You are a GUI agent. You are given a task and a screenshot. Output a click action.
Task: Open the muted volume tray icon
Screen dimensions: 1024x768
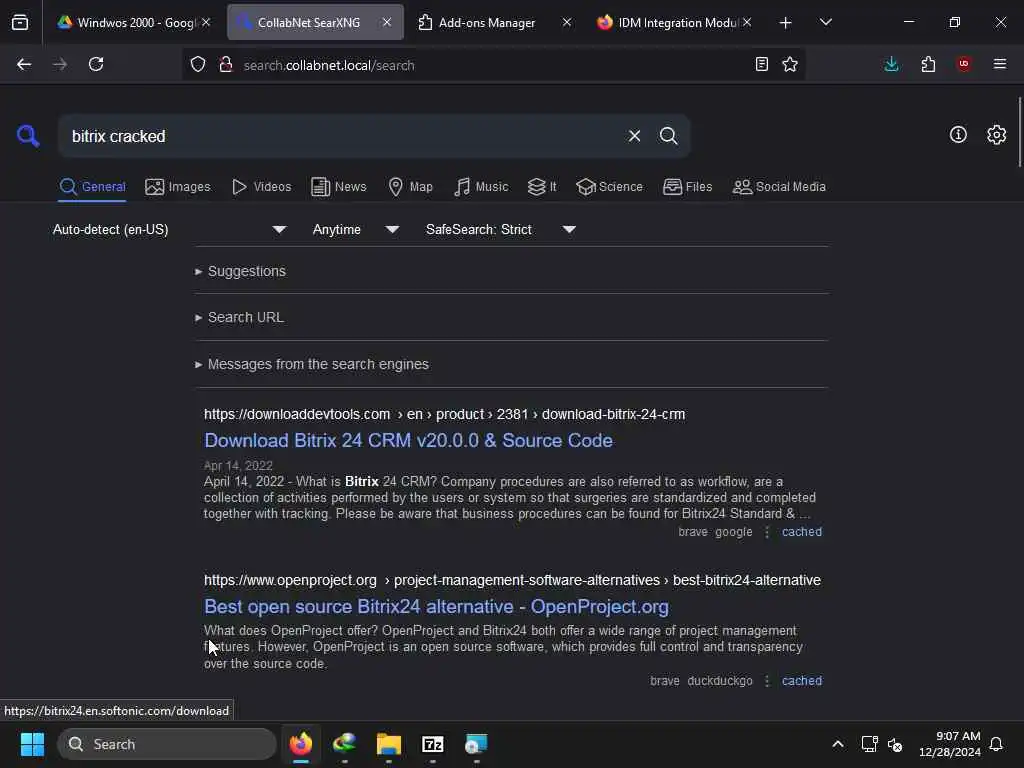point(895,744)
